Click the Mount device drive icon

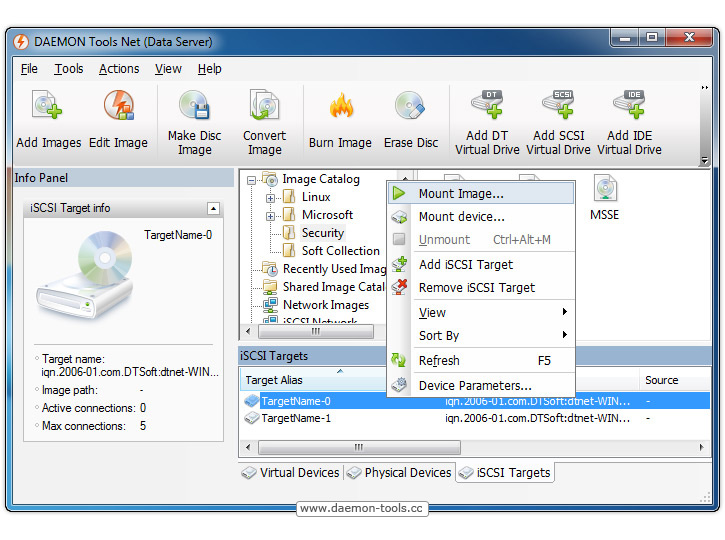[x=399, y=216]
